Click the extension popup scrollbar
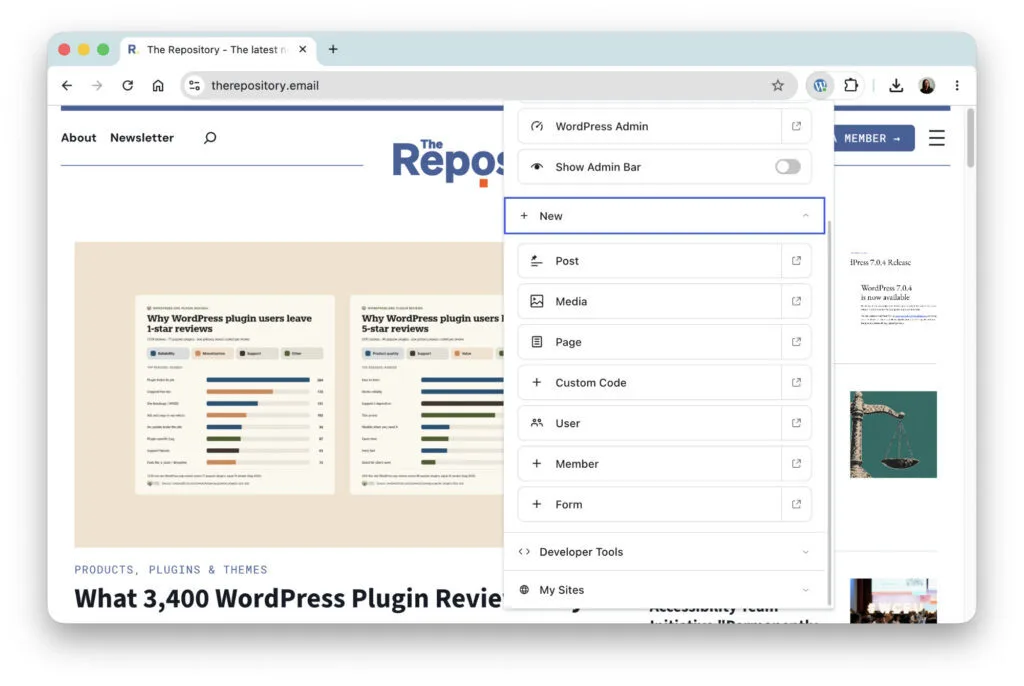This screenshot has height=686, width=1024. coord(829,412)
